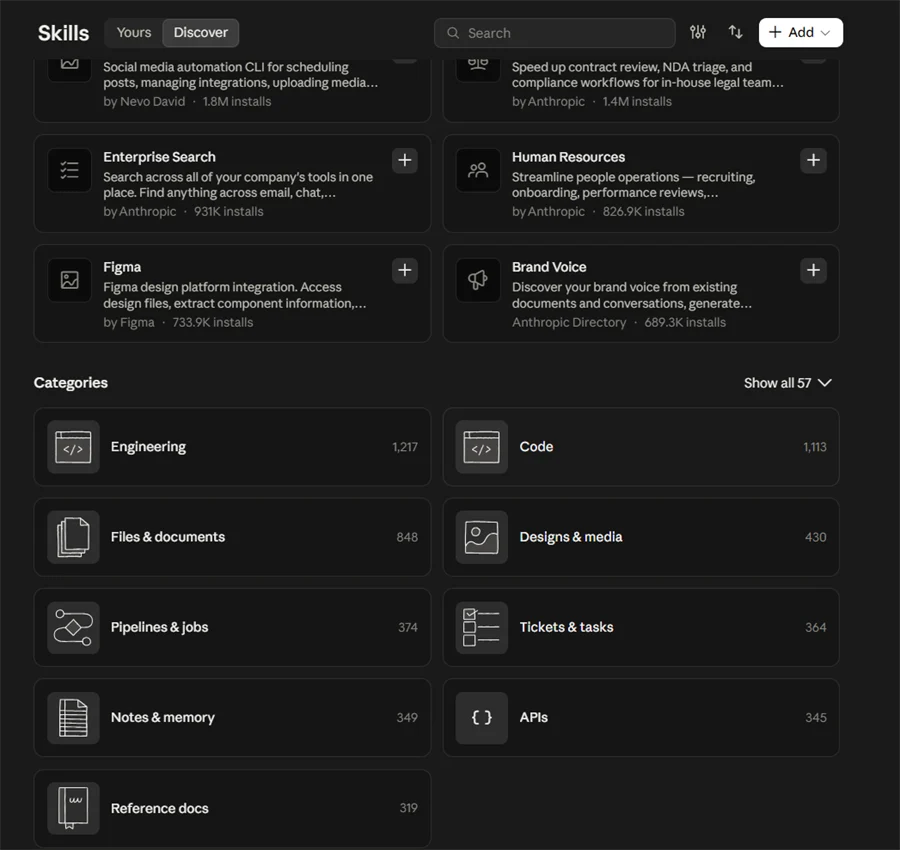Open the Files & documents category
900x850 pixels.
(x=232, y=537)
